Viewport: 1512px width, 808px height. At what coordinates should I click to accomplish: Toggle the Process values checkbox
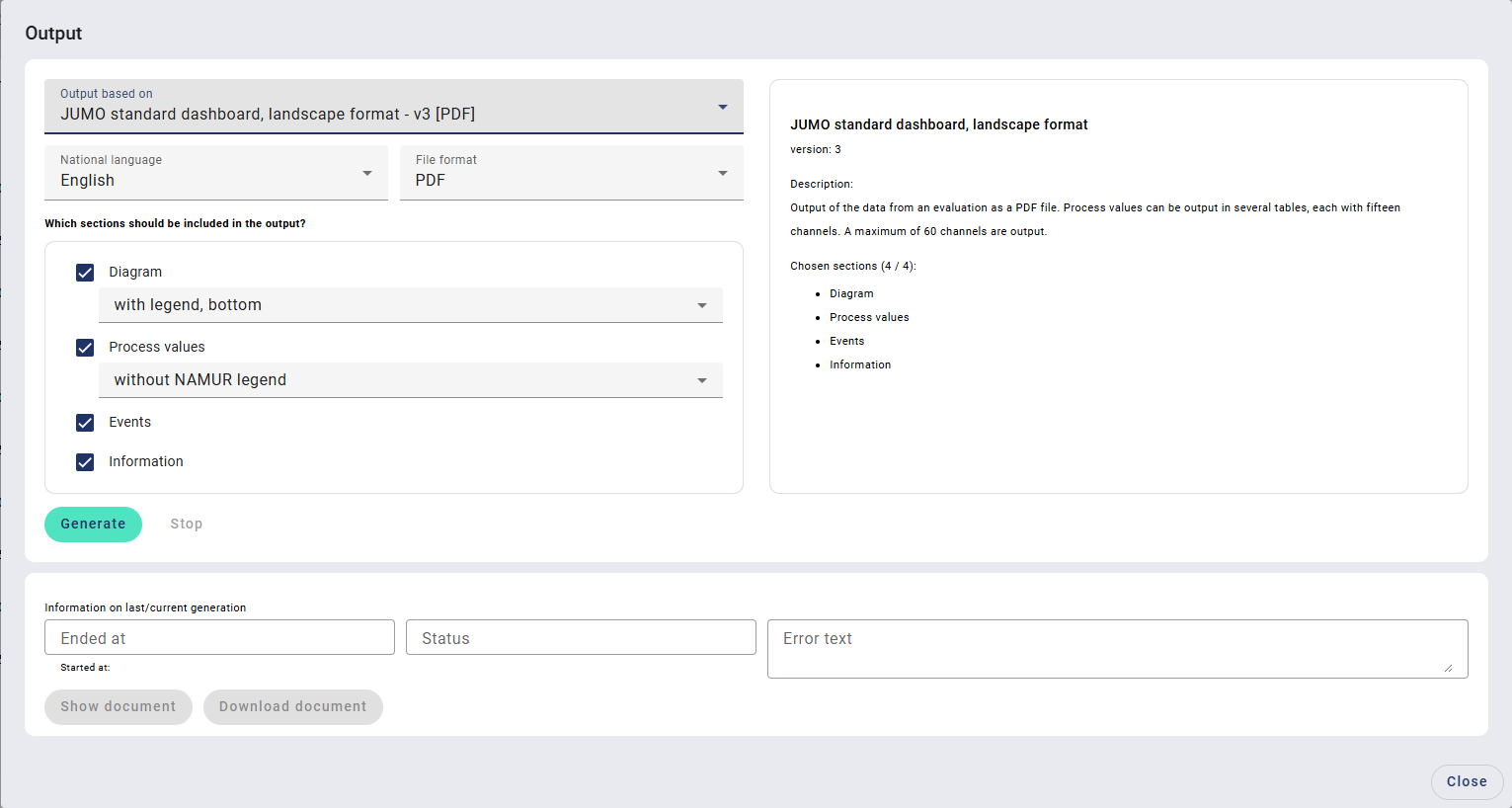point(85,348)
